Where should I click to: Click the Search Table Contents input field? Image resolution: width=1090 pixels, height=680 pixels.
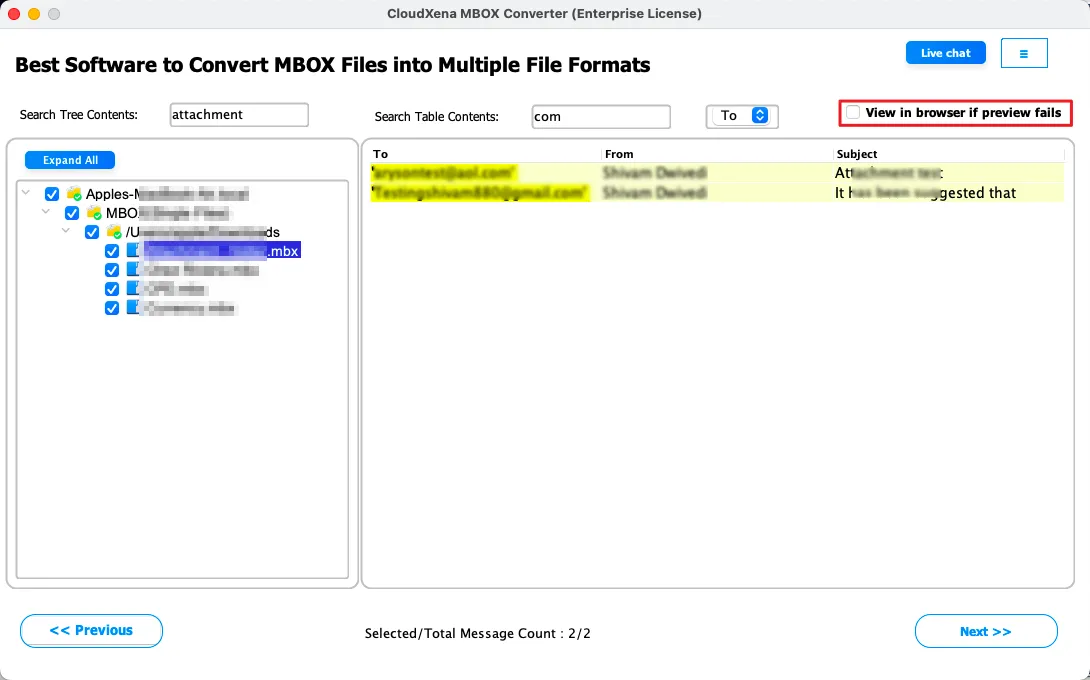pos(600,116)
